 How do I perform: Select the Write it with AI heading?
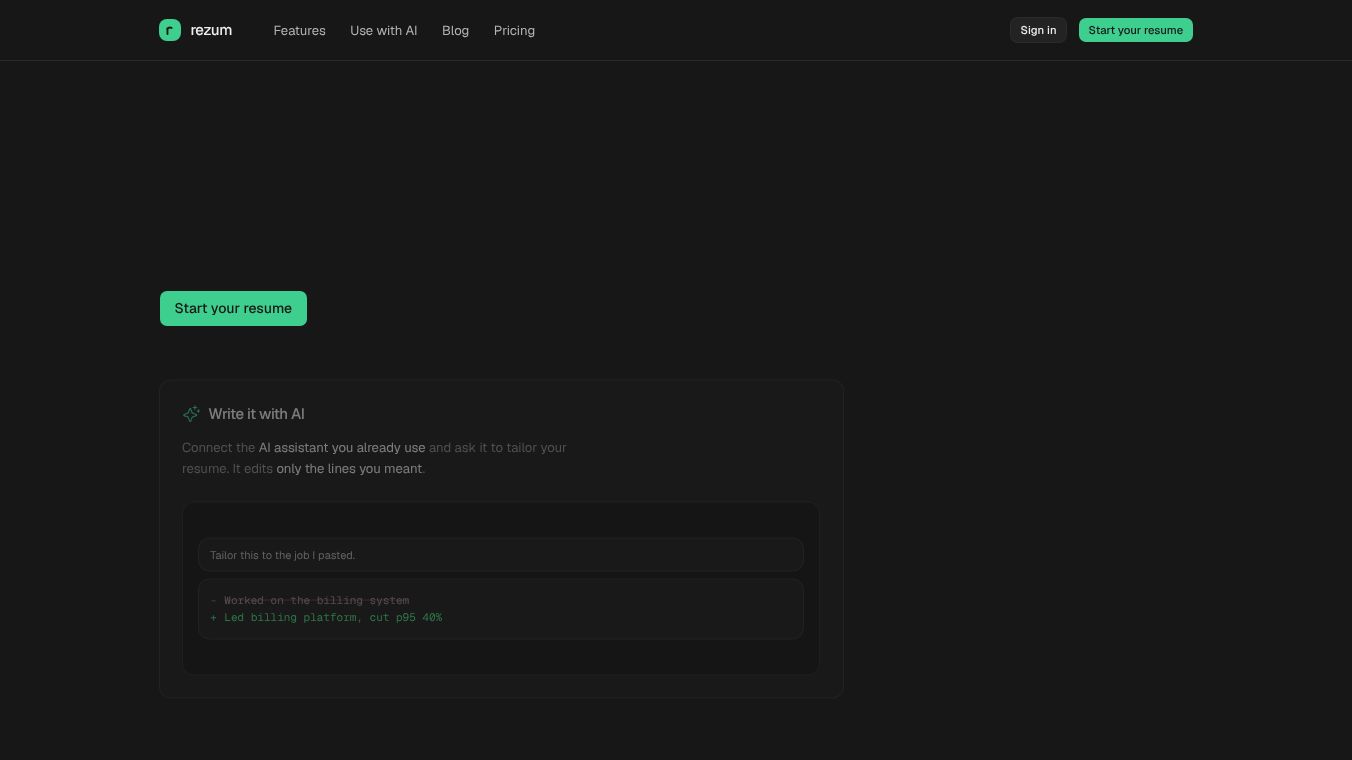[x=256, y=414]
